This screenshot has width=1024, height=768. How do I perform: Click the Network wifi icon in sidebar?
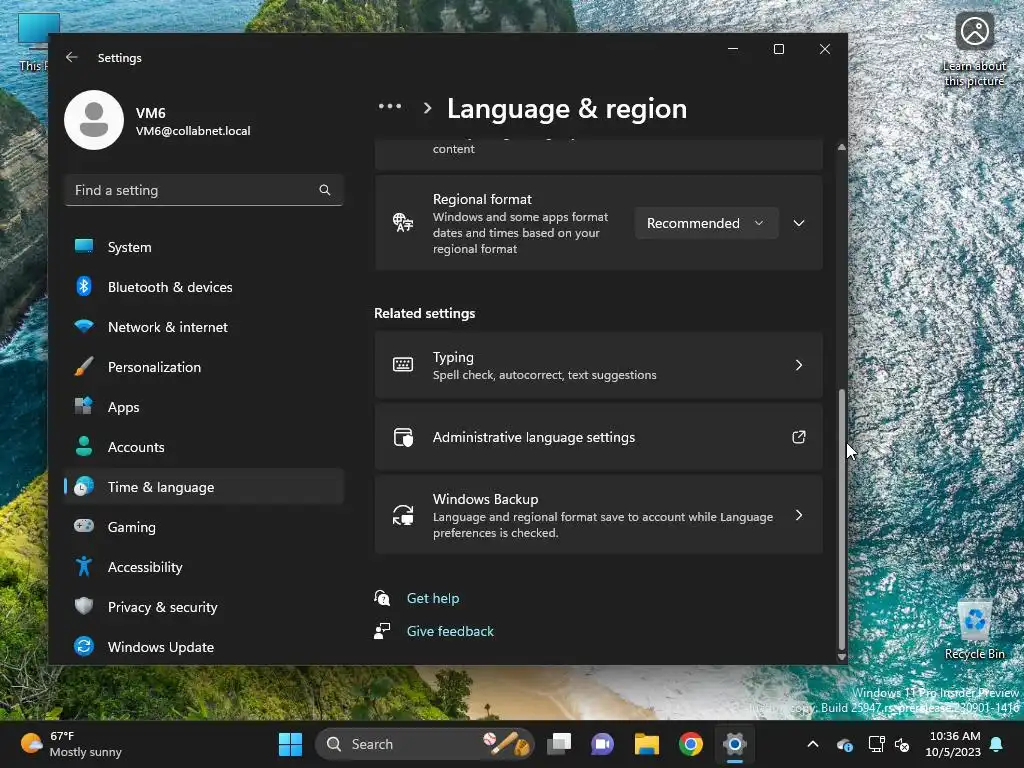pos(84,326)
